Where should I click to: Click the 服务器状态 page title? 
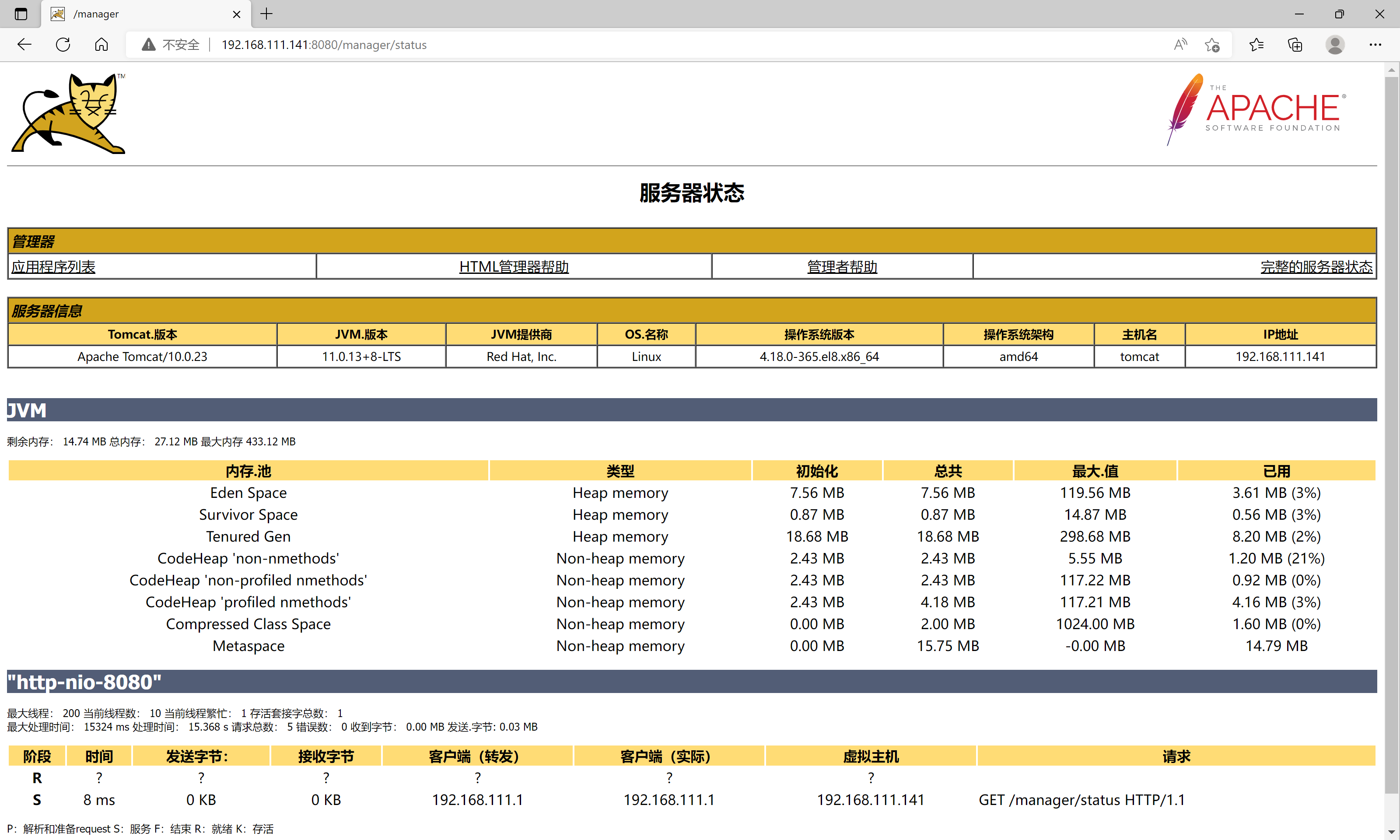[692, 193]
